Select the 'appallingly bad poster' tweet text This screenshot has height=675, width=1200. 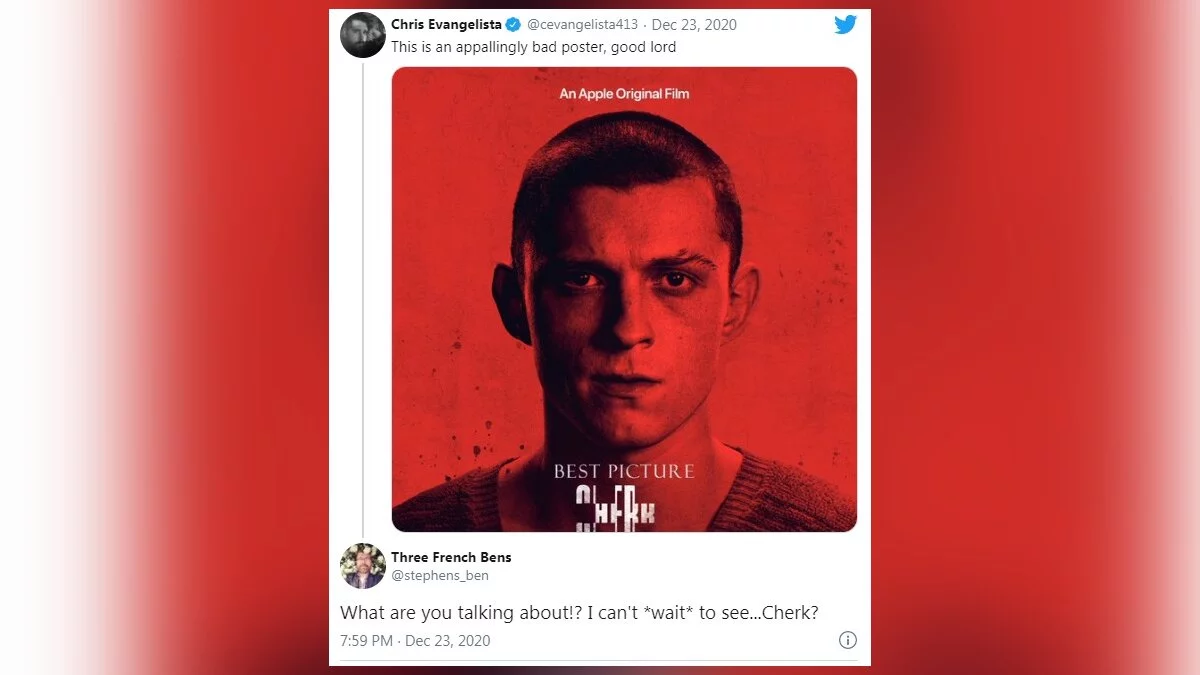pyautogui.click(x=533, y=47)
